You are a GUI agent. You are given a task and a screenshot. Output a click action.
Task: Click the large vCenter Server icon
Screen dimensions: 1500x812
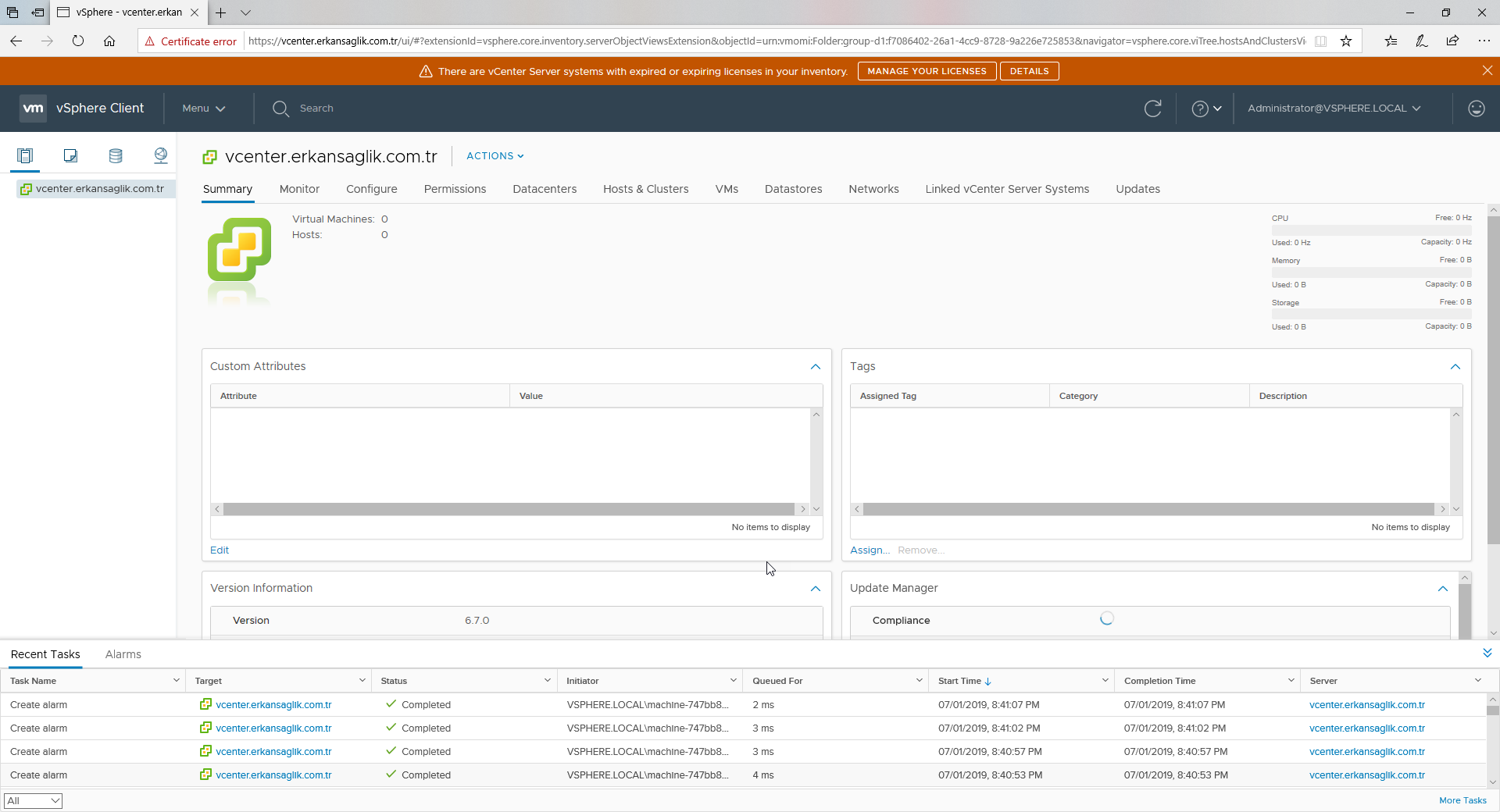pos(239,249)
